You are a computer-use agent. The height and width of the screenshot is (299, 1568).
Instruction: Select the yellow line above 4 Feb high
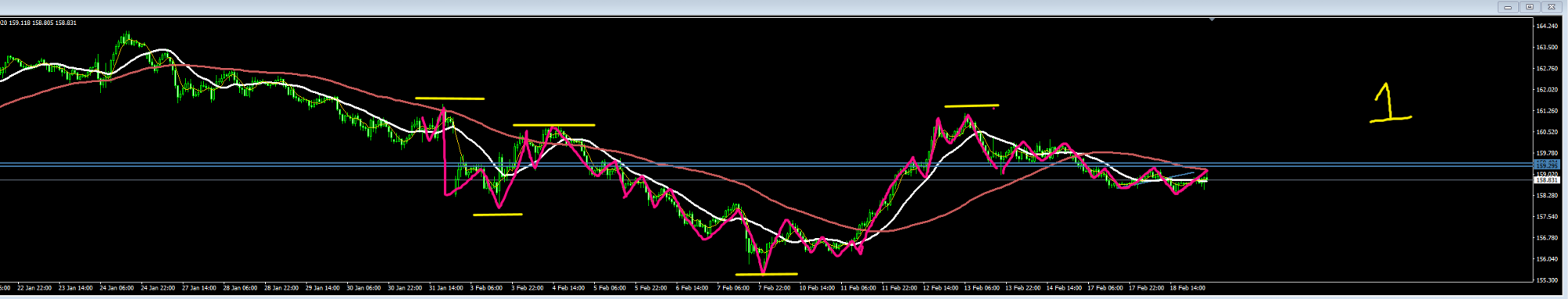554,125
